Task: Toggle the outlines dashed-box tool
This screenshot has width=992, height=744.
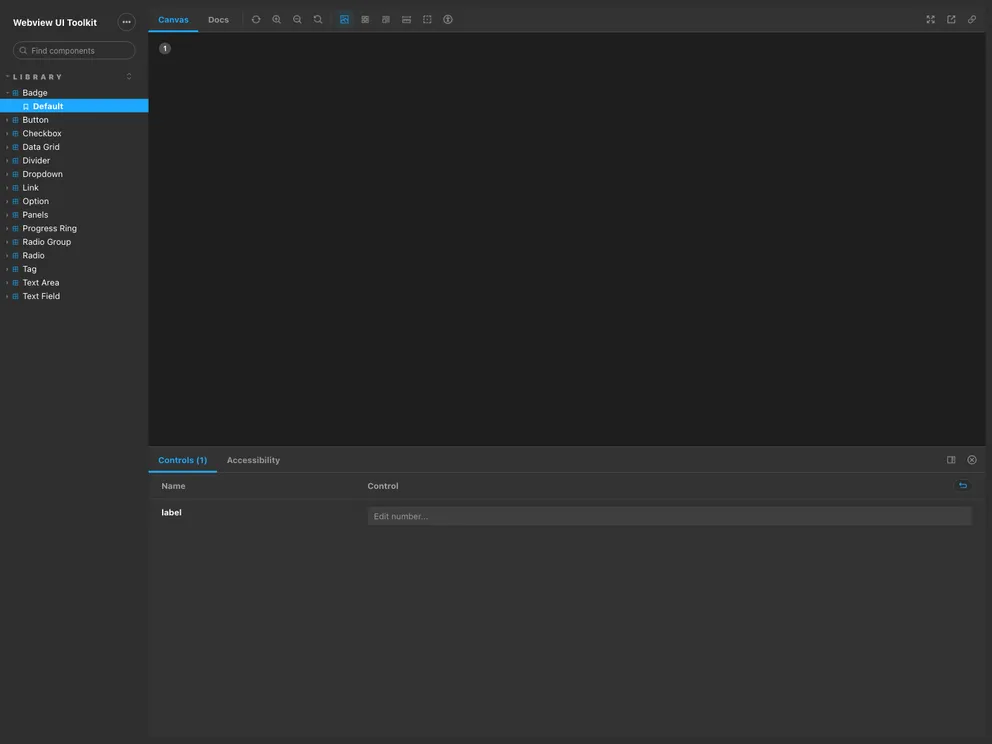Action: [x=427, y=20]
